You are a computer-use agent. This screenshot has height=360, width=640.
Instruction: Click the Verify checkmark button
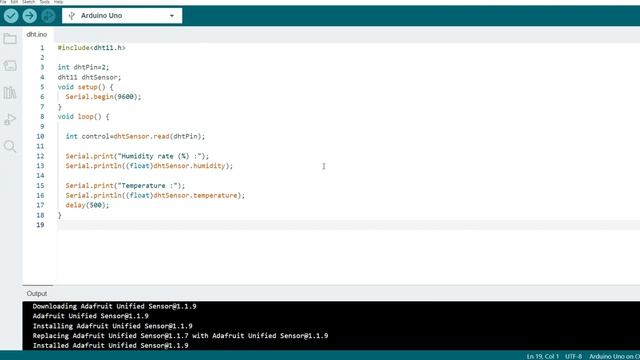click(11, 16)
